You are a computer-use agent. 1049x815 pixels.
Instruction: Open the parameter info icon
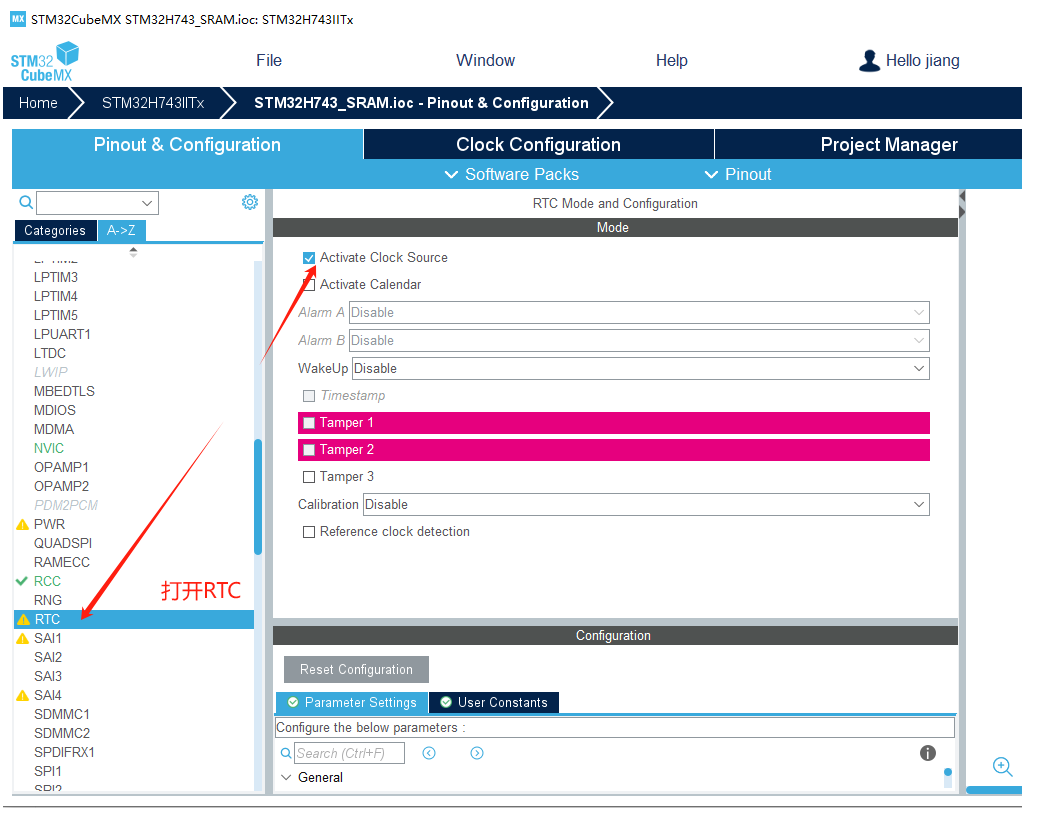(x=927, y=753)
